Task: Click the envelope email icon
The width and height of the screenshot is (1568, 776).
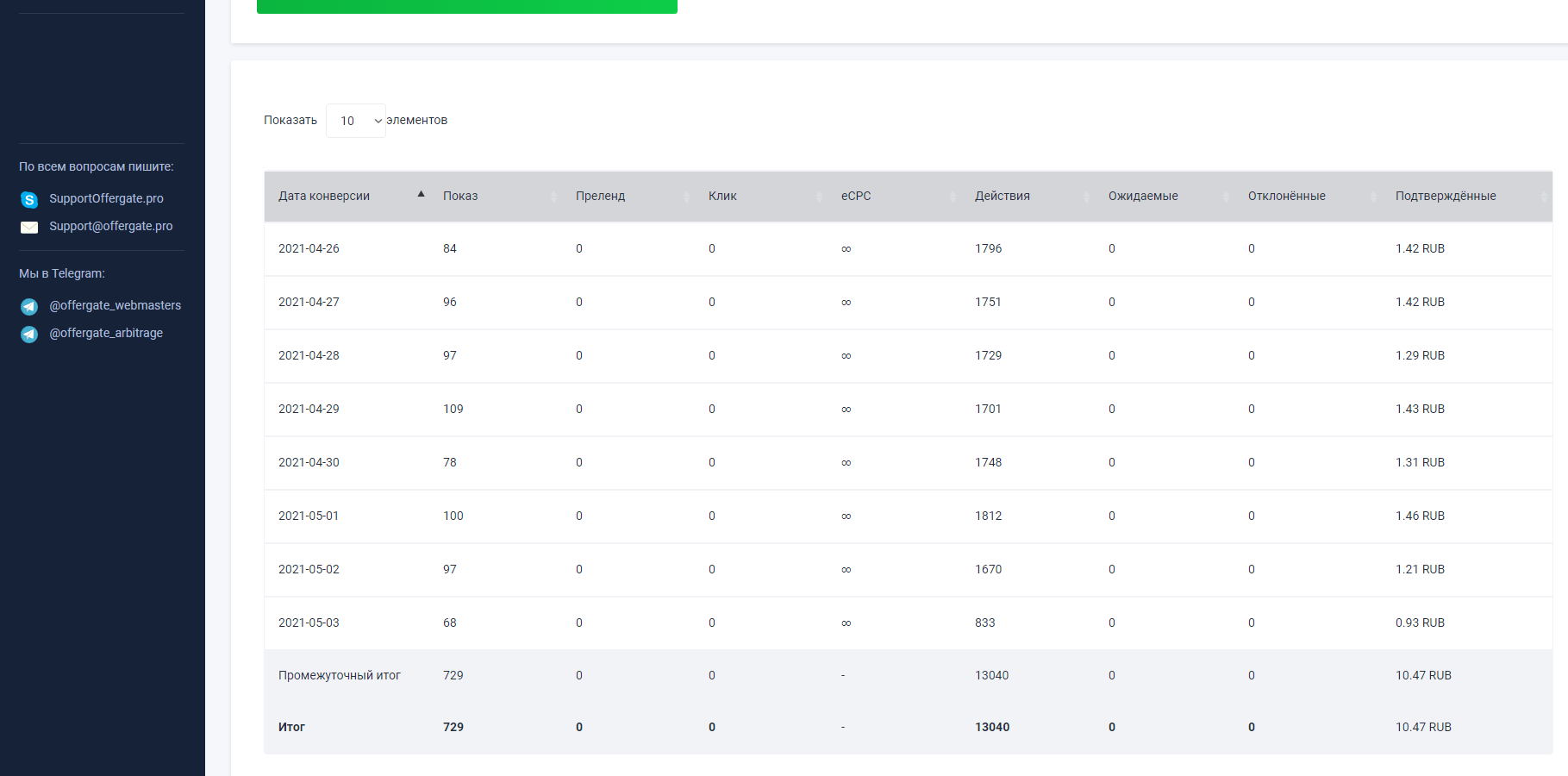Action: click(x=29, y=228)
